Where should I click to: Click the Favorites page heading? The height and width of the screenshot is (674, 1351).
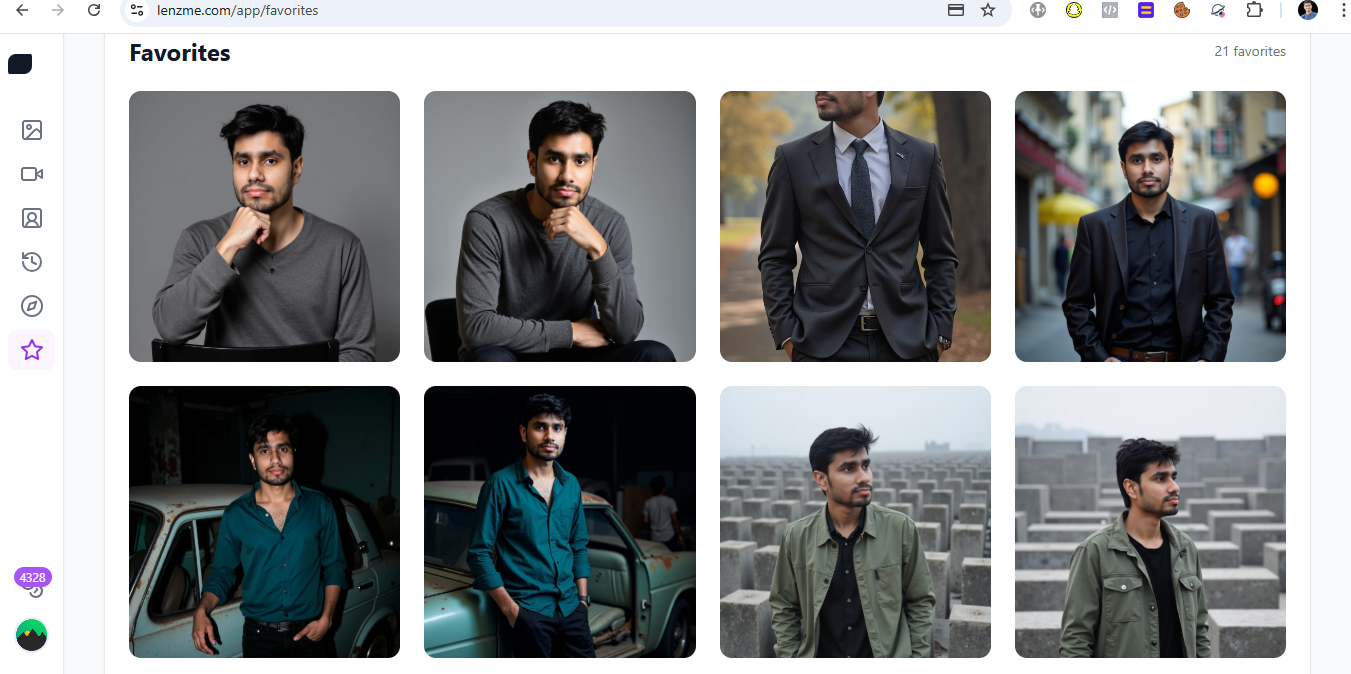point(180,53)
